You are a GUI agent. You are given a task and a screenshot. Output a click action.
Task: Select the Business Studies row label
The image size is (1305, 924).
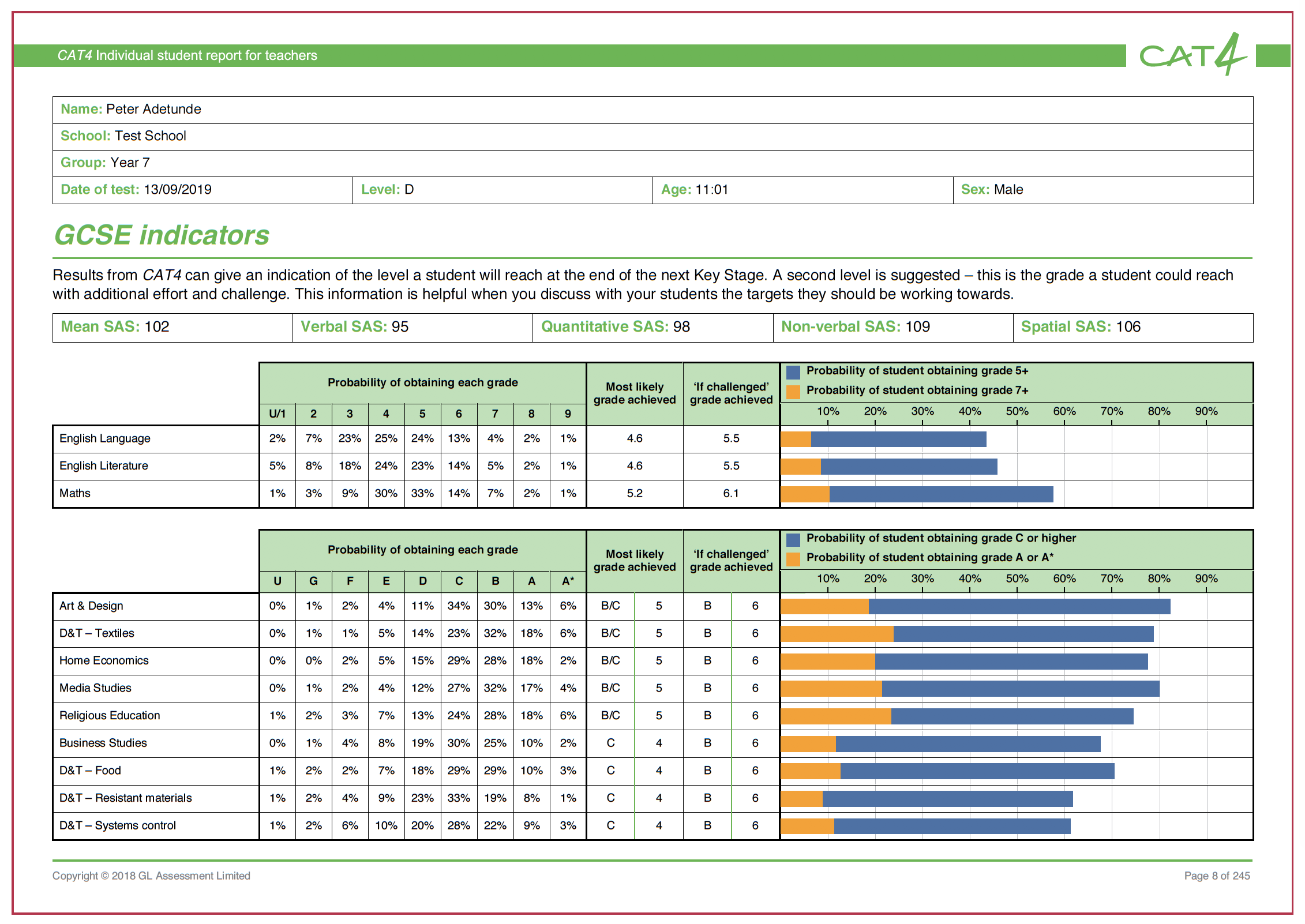[103, 743]
